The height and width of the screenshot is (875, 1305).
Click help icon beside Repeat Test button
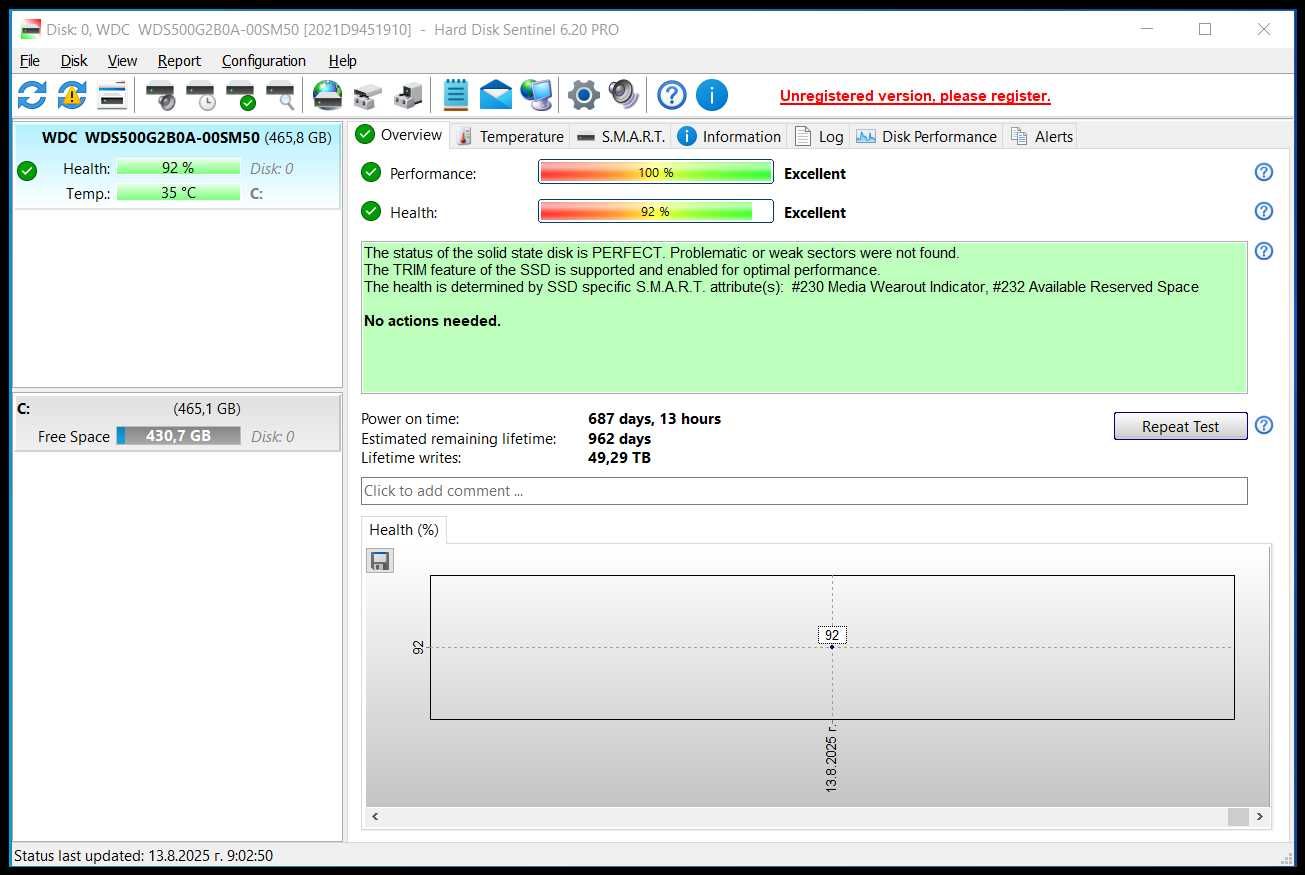[x=1264, y=425]
